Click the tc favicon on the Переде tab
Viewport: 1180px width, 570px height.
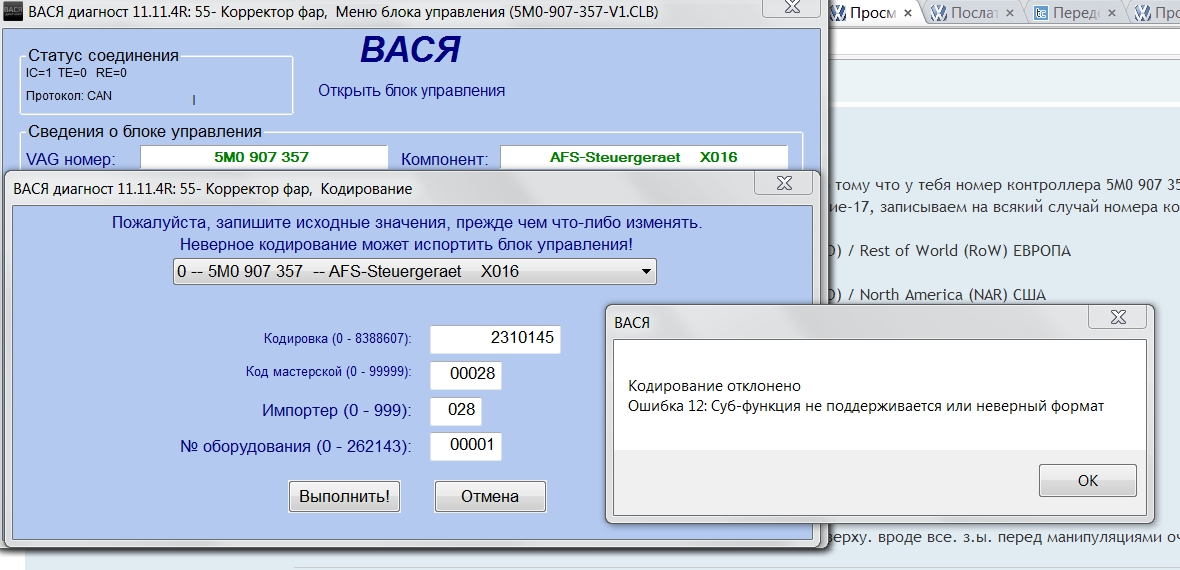point(1042,14)
